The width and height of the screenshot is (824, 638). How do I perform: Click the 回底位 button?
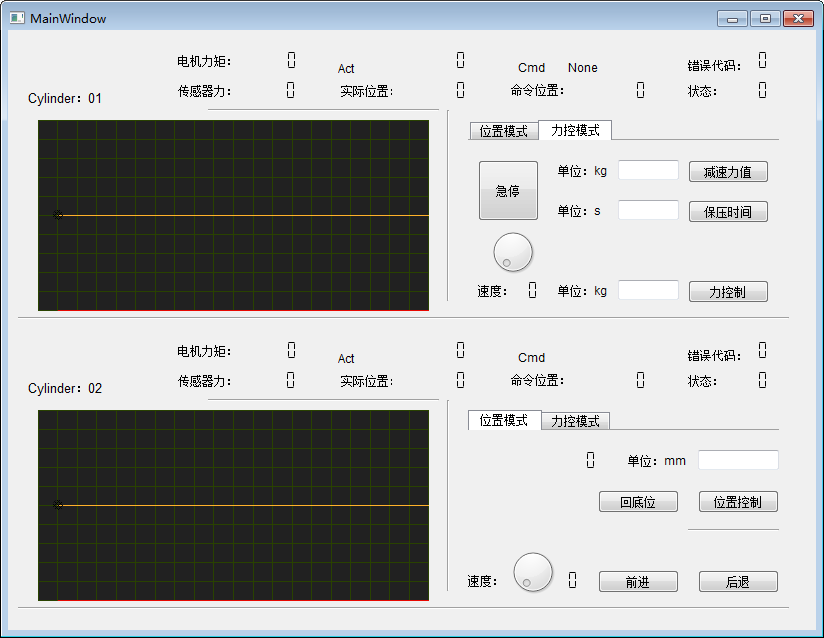pos(638,502)
